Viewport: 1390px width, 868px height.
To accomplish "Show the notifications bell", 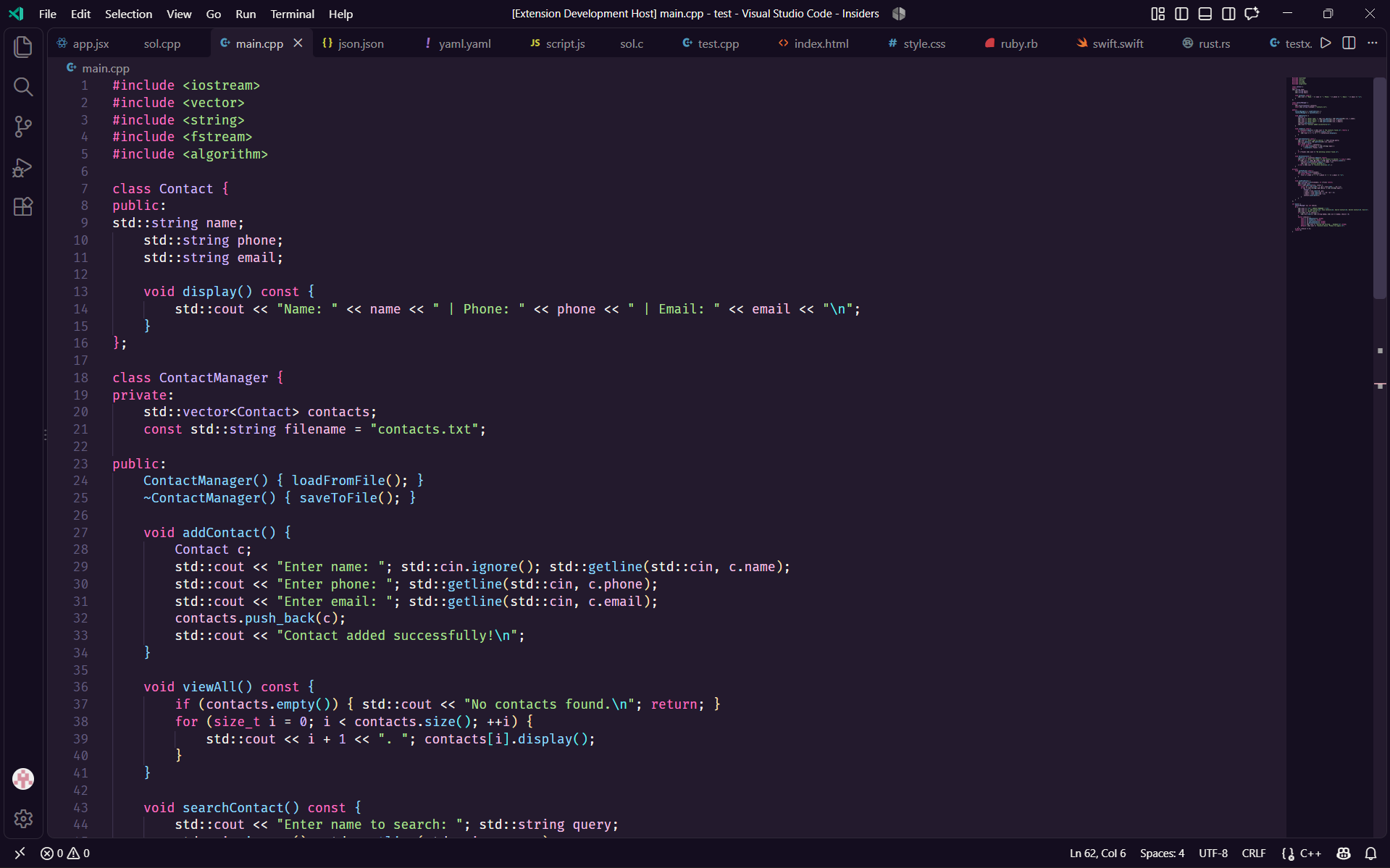I will click(1370, 853).
